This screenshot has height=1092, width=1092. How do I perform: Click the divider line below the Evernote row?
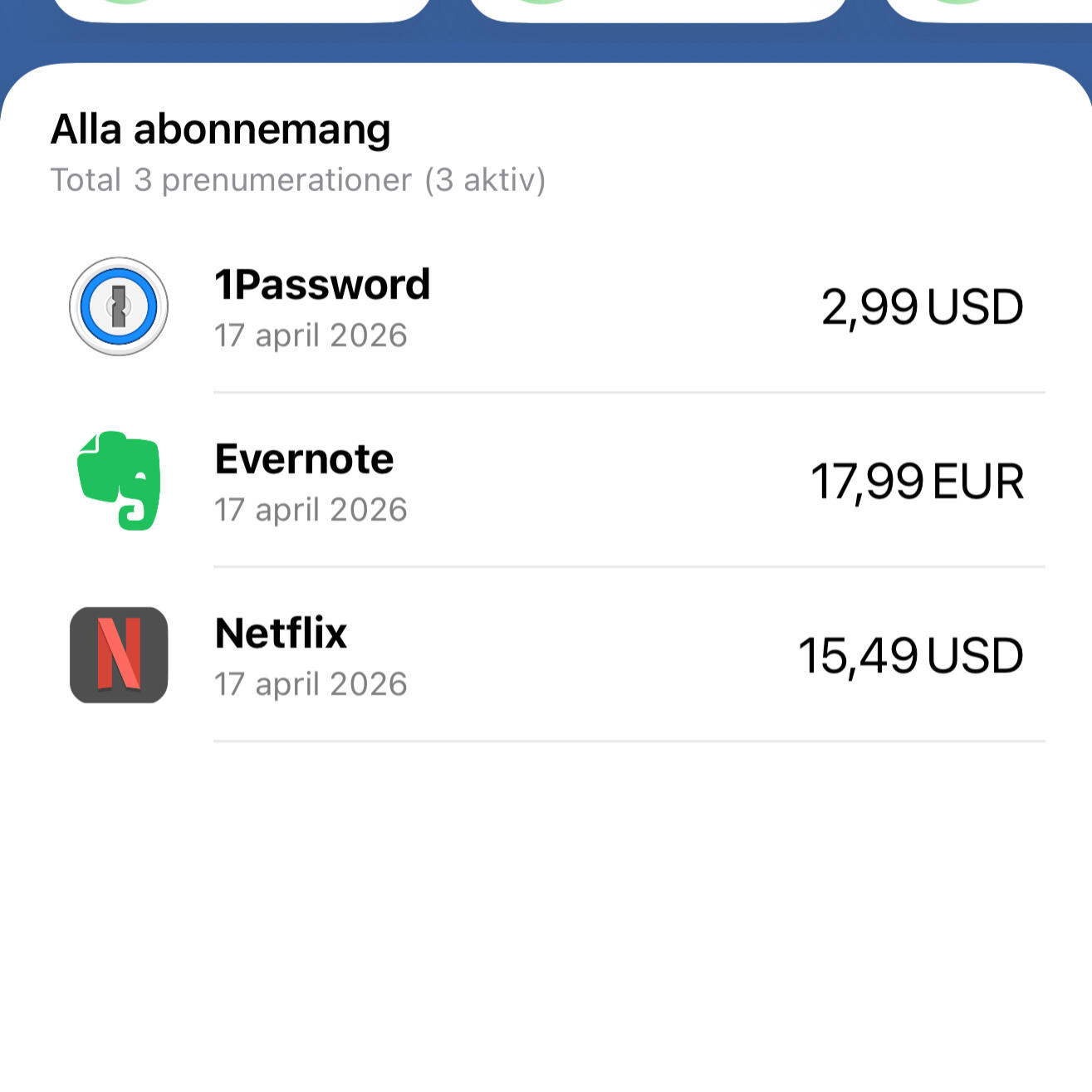[629, 567]
